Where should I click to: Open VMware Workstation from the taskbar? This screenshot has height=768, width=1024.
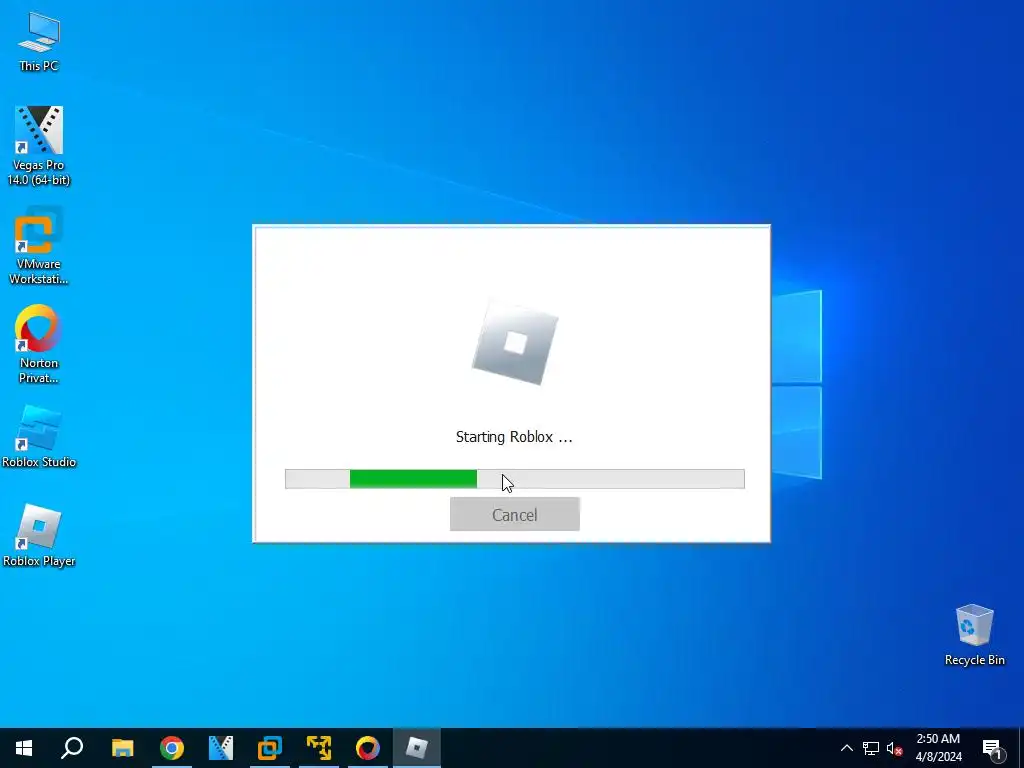pyautogui.click(x=270, y=748)
